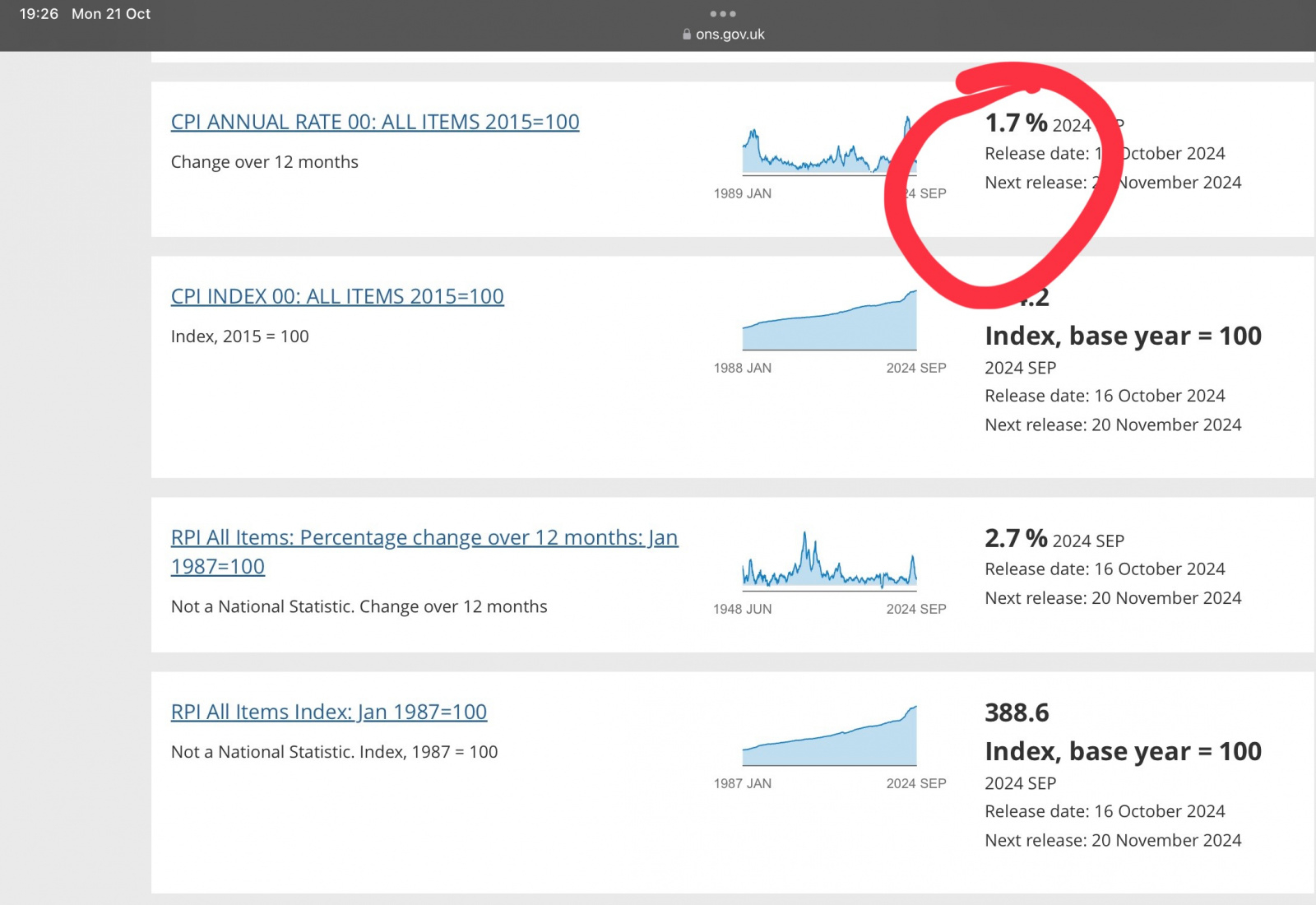Open RPI All Items Index Jan 1987 link

pyautogui.click(x=328, y=712)
